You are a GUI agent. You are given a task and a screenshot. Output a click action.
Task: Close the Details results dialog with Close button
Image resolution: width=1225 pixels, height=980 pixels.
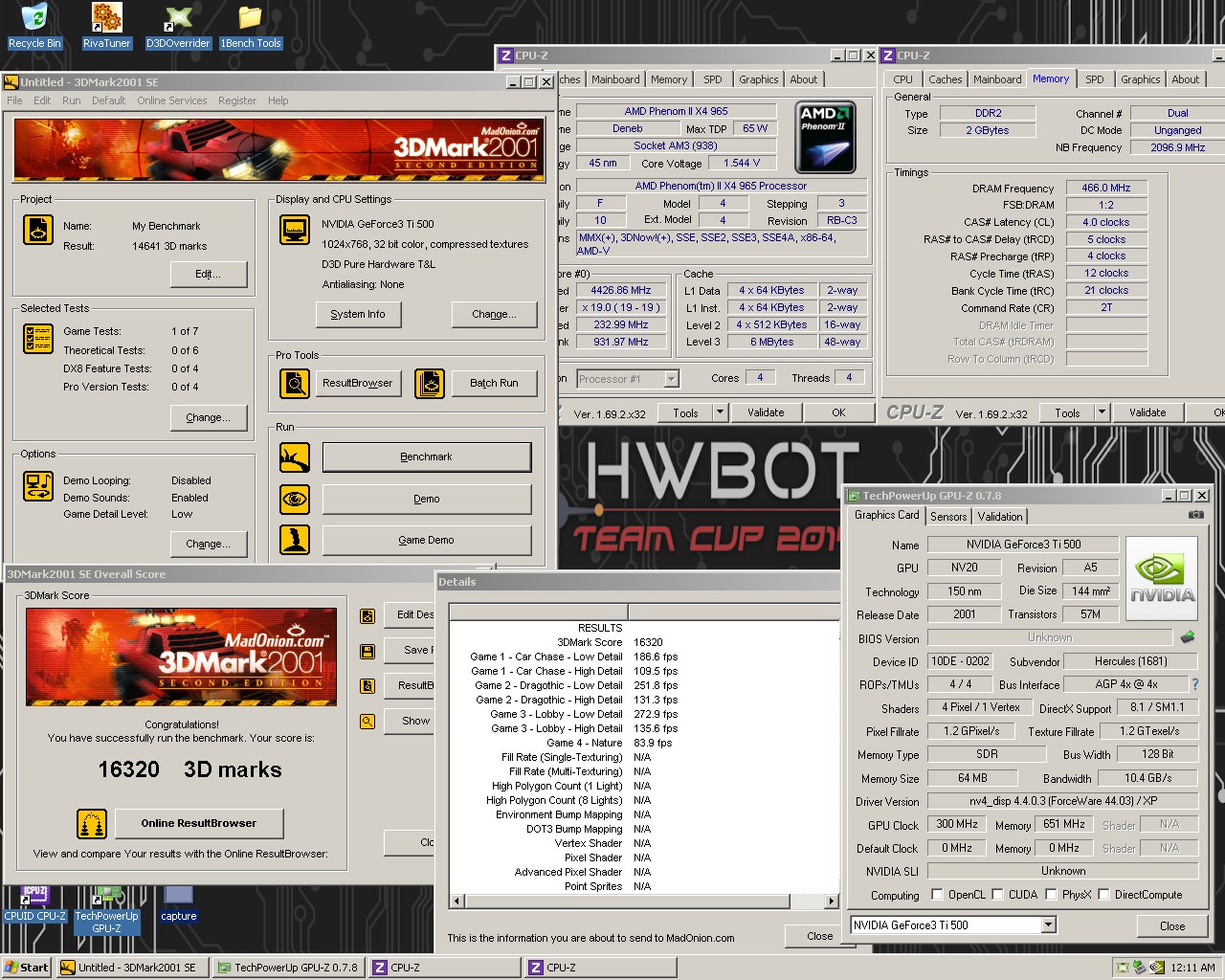(819, 936)
